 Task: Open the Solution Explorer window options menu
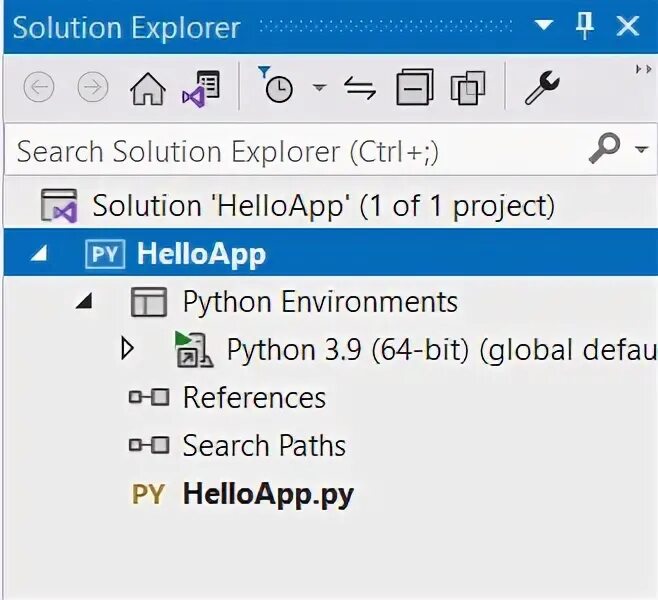tap(542, 27)
